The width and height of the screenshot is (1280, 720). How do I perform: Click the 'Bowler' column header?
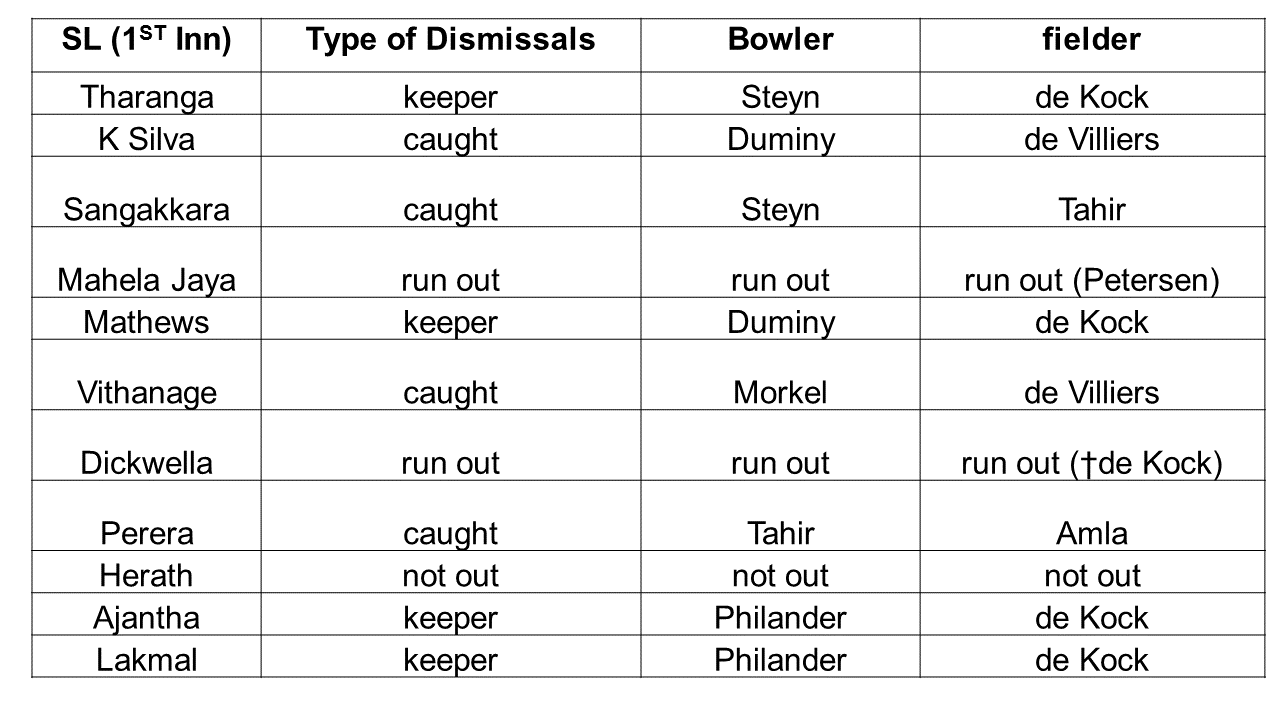tap(780, 39)
